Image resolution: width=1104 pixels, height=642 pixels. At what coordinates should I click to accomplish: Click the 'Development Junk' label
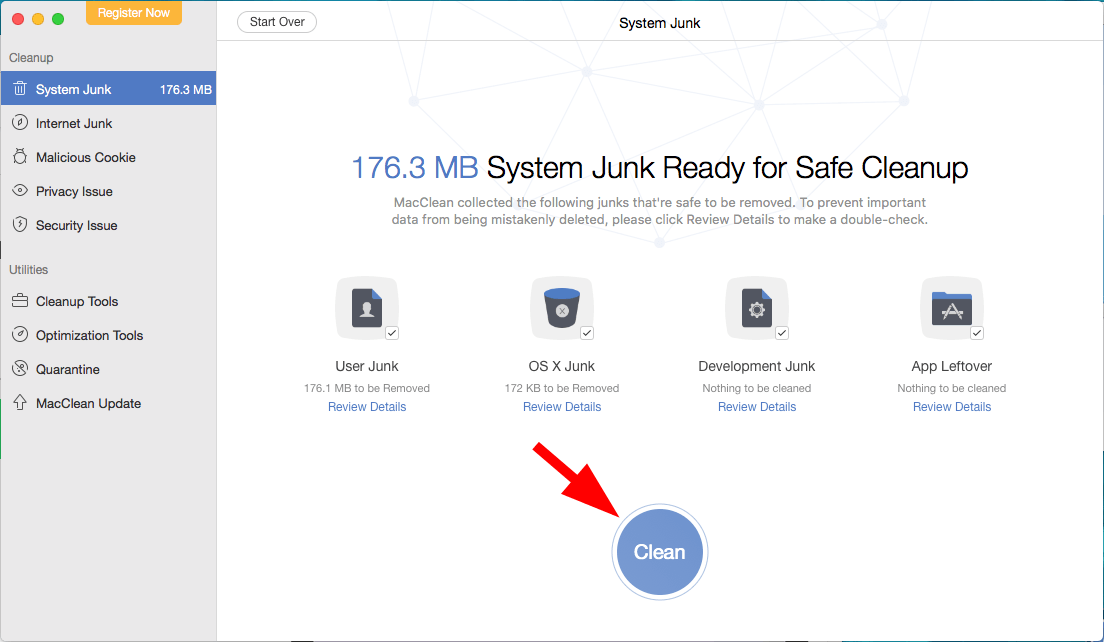click(757, 366)
